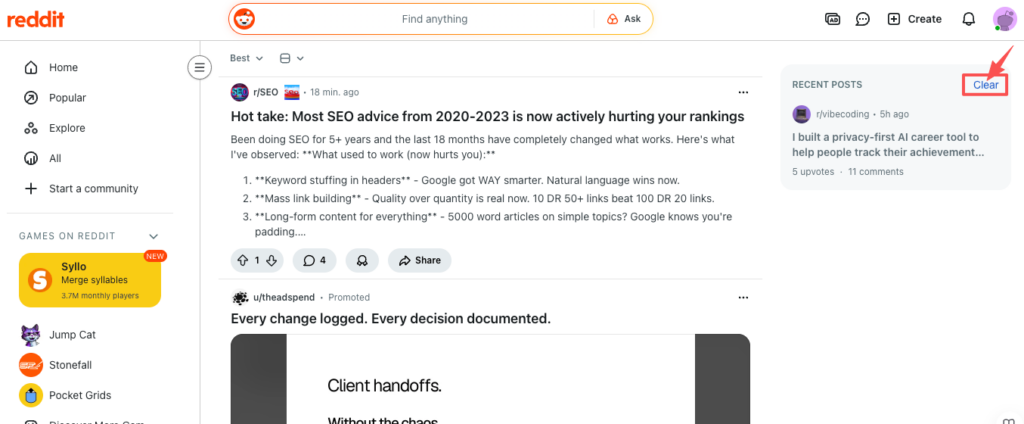Open the feed view layout dropdown
1024x424 pixels.
pyautogui.click(x=292, y=58)
